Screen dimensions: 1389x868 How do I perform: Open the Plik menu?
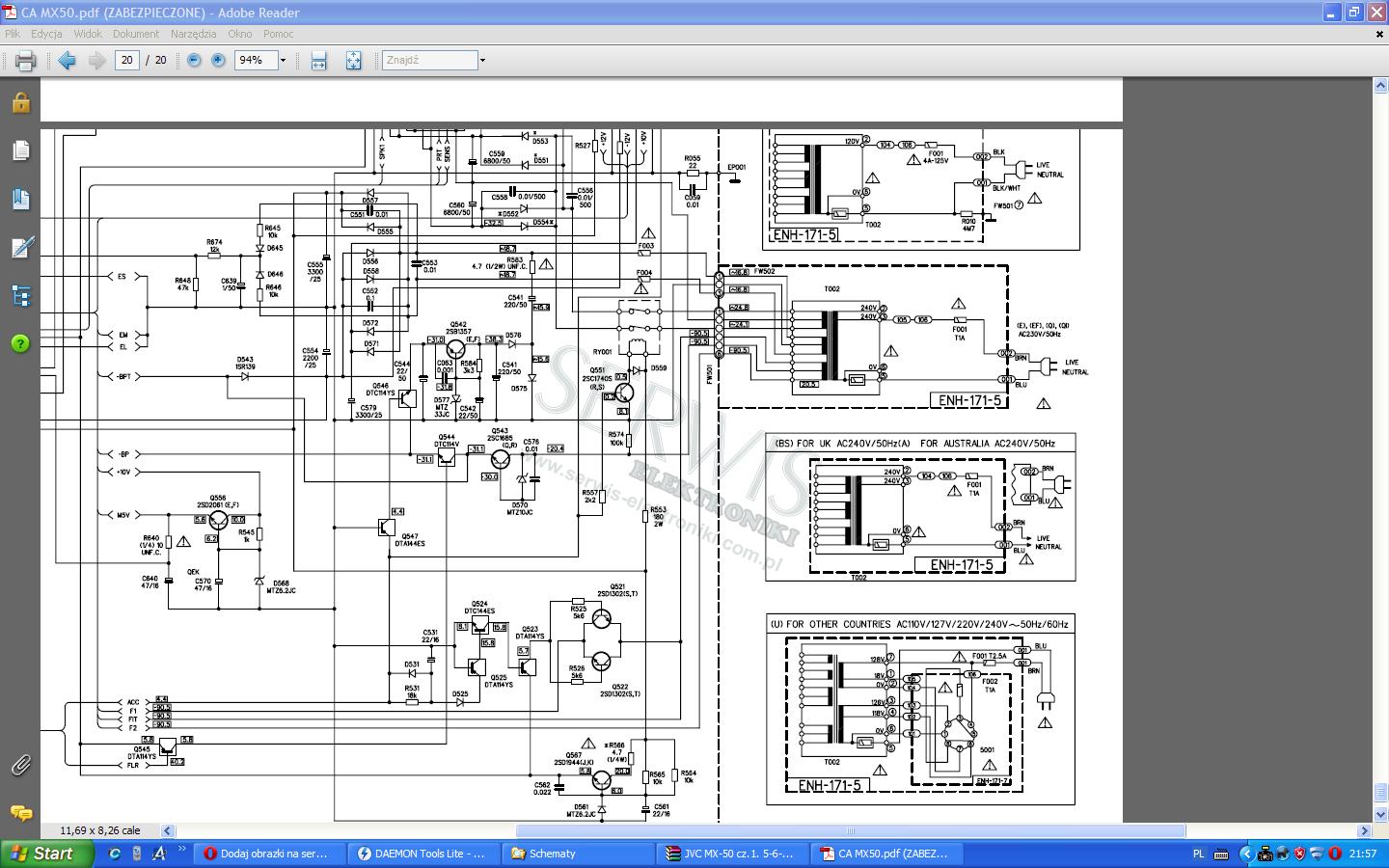(13, 34)
